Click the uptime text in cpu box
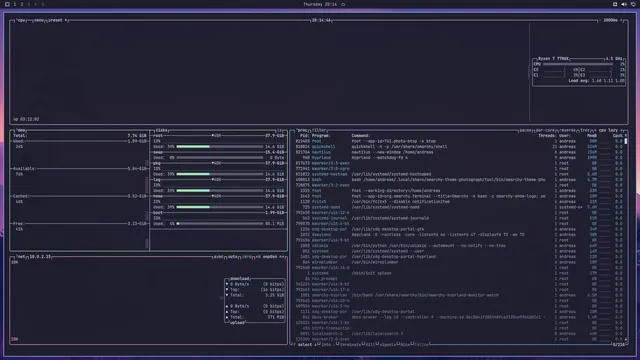The image size is (640, 360). point(26,119)
